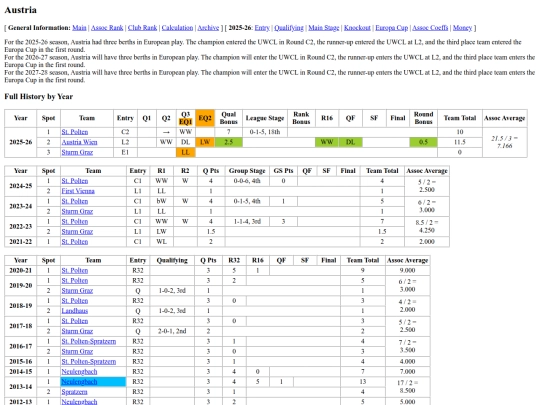Select the '8.5 / 2 = 4.250' average cell
The image size is (540, 405).
427,226
